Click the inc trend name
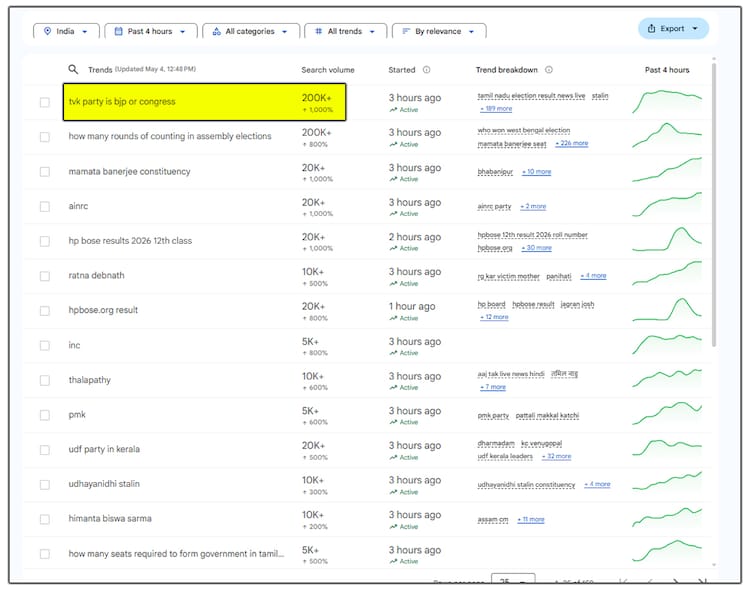The image size is (750, 590). [x=74, y=345]
